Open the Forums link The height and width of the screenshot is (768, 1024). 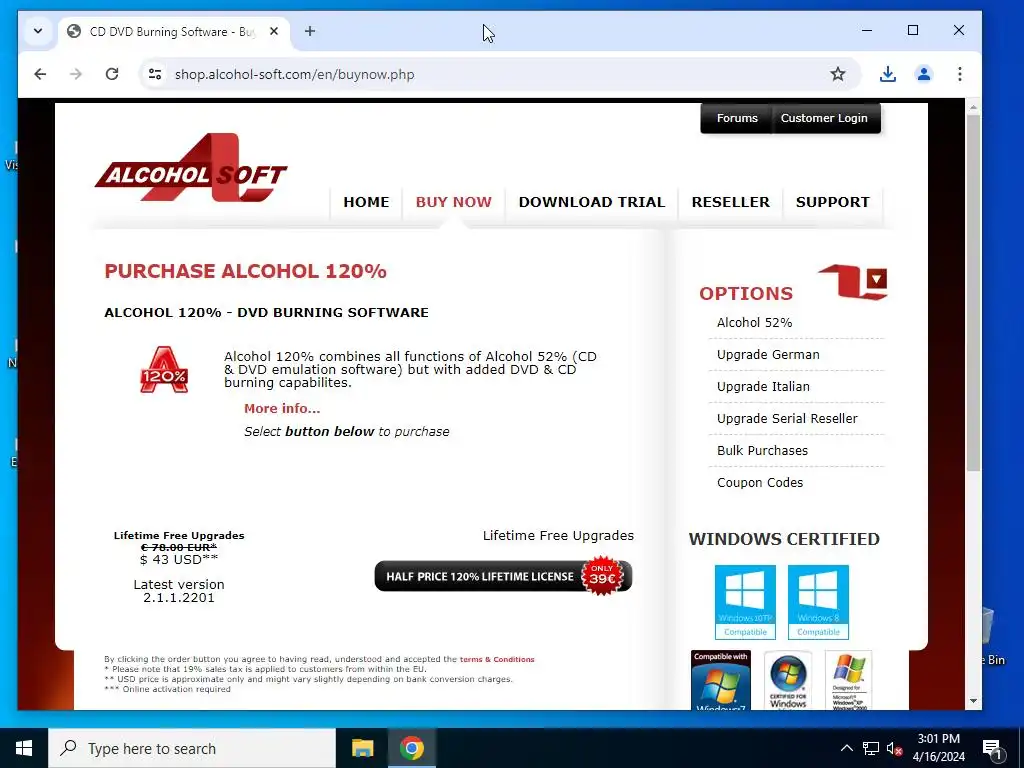[x=737, y=118]
